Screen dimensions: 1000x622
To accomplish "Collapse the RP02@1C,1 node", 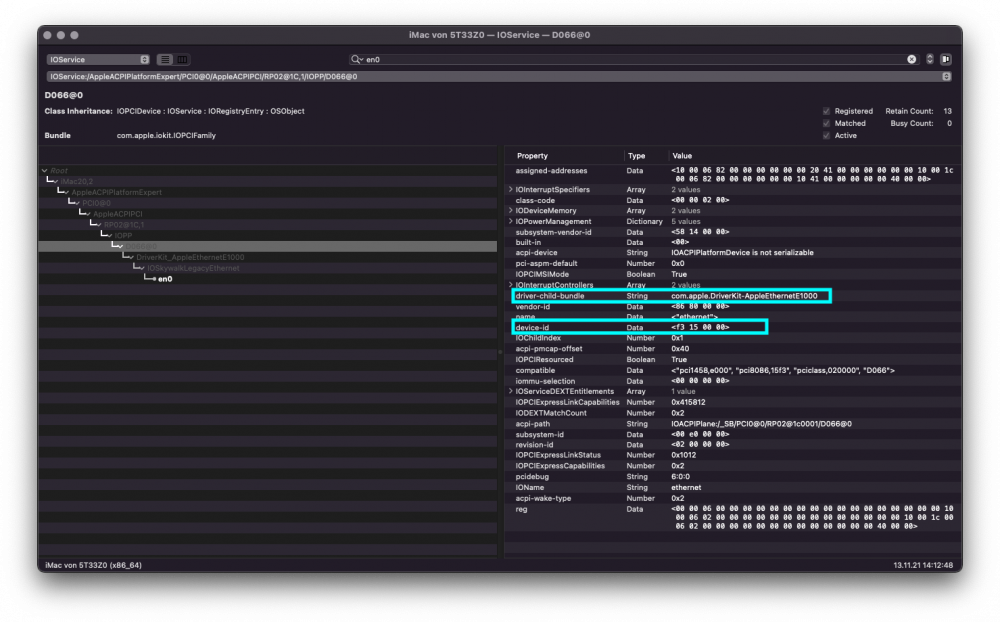I will pos(98,225).
